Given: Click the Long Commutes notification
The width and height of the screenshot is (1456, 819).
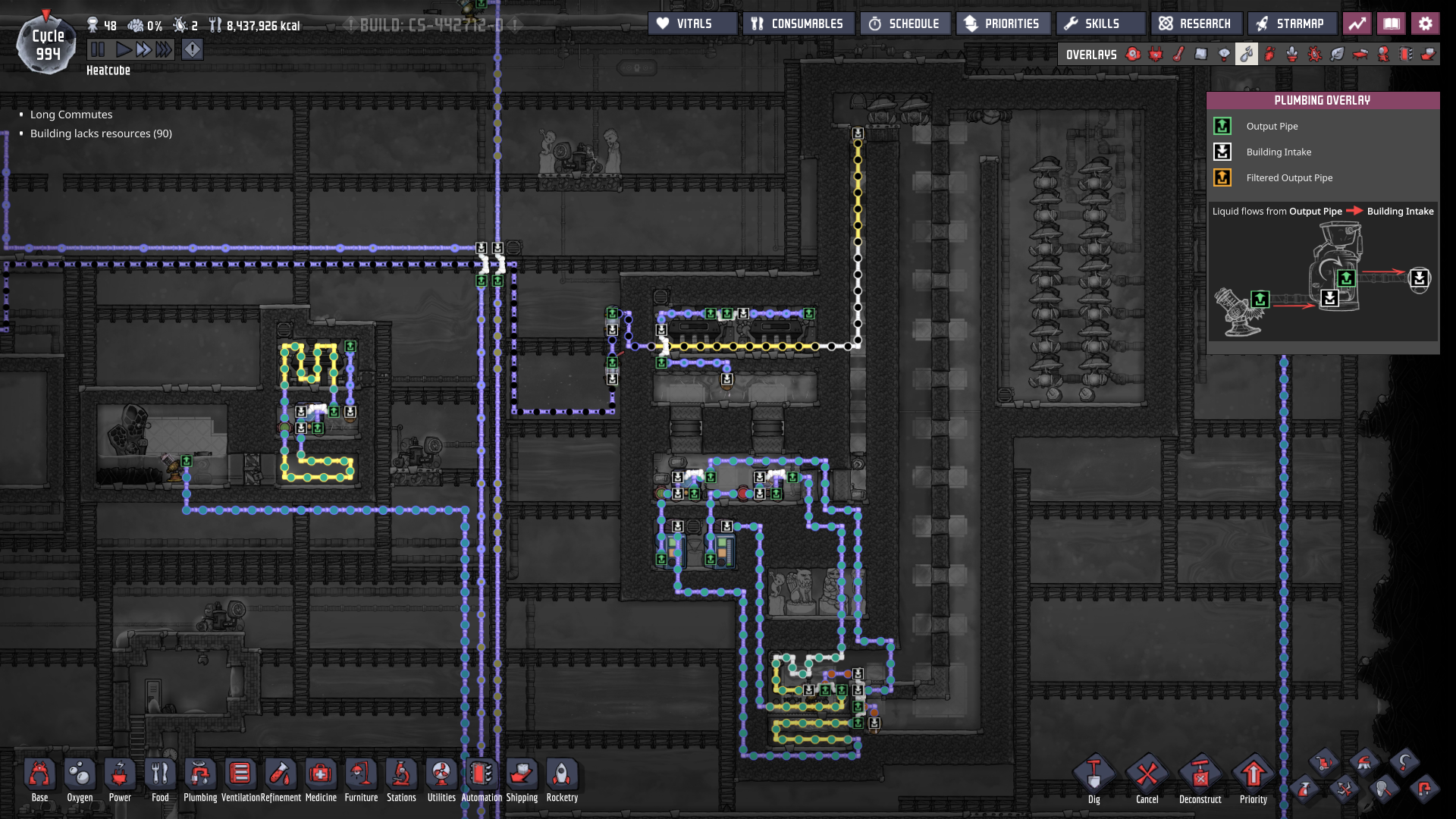Looking at the screenshot, I should pos(71,115).
